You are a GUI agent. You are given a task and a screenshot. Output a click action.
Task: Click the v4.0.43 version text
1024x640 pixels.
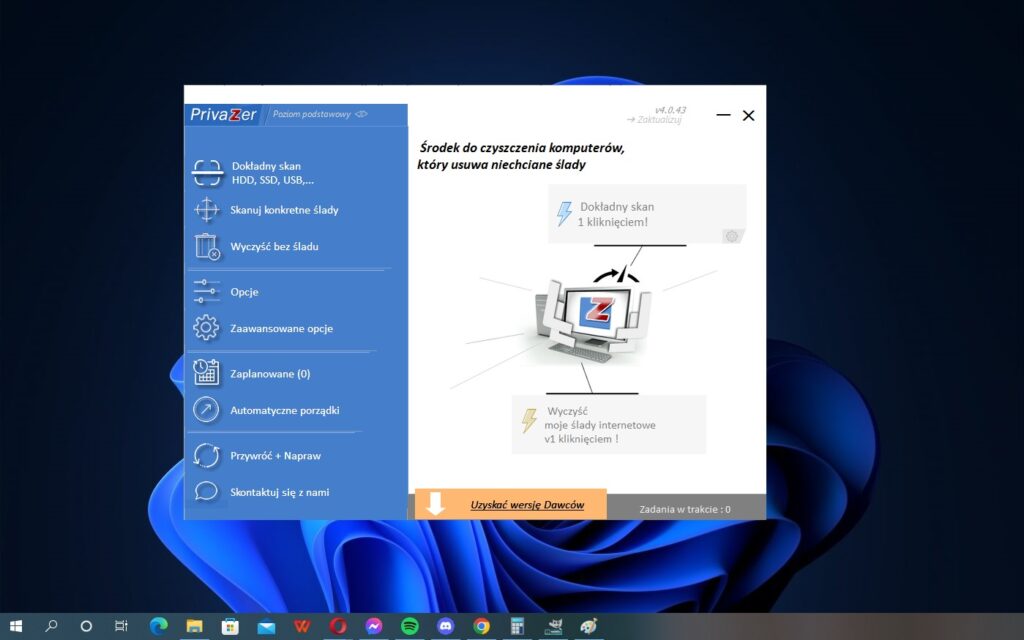[x=671, y=110]
